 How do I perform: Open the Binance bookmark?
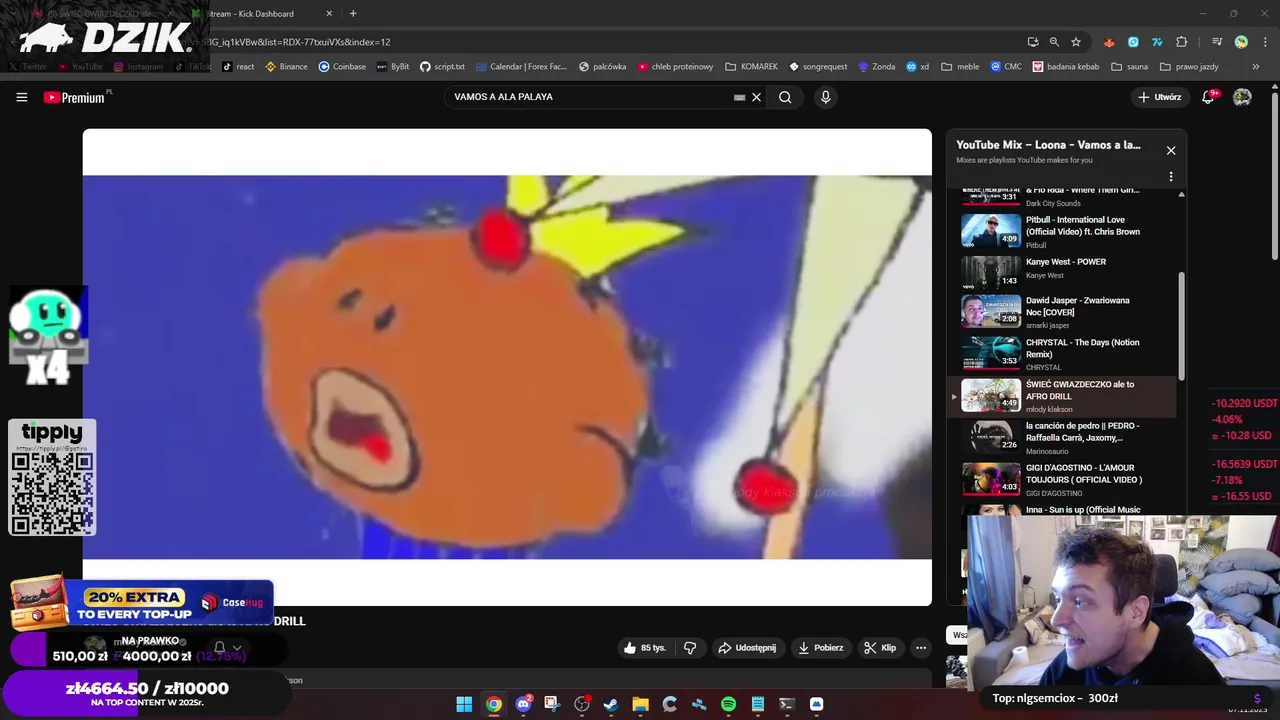[286, 67]
